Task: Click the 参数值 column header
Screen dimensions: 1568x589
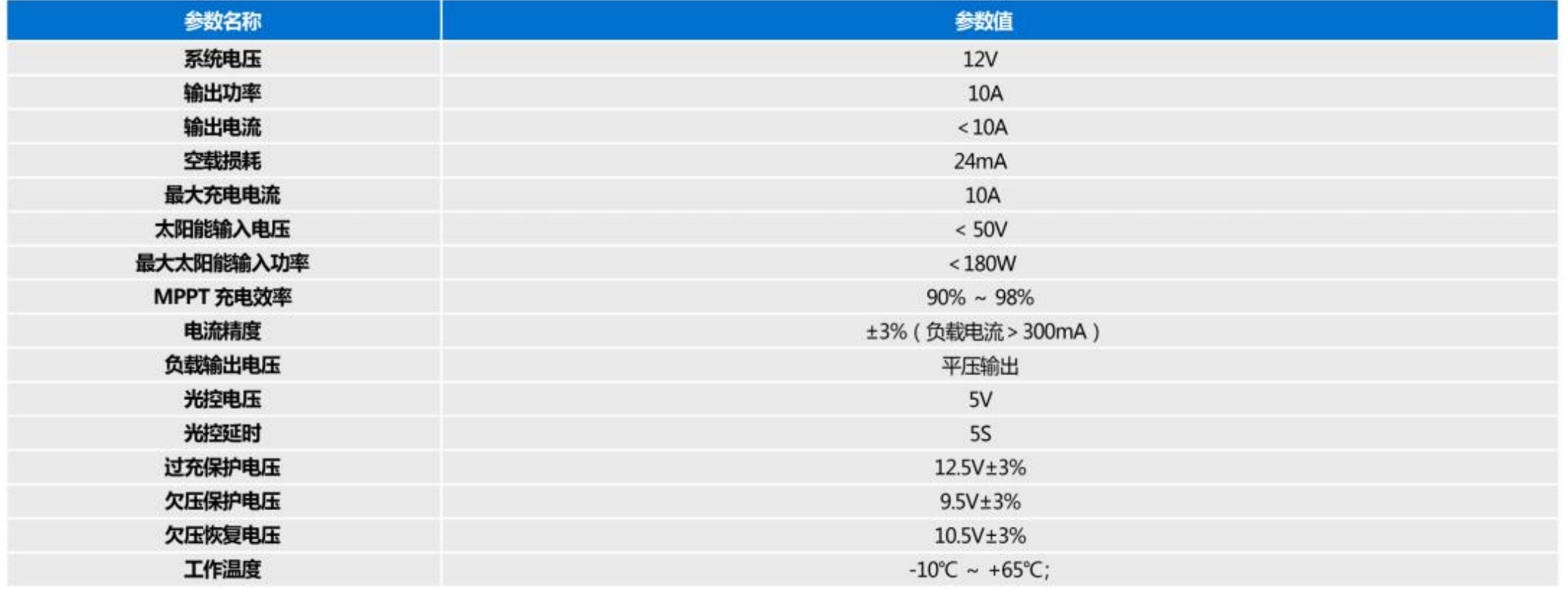Action: coord(984,21)
